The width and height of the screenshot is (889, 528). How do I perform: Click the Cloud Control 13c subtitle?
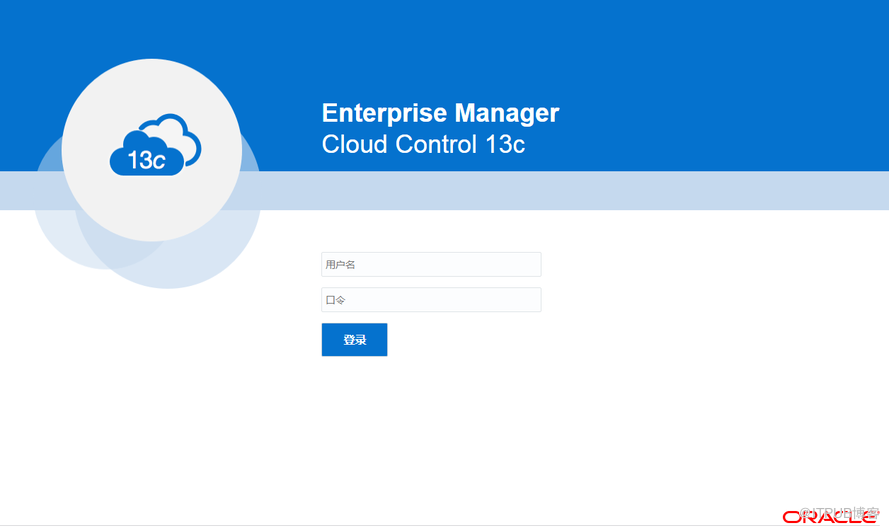point(424,144)
